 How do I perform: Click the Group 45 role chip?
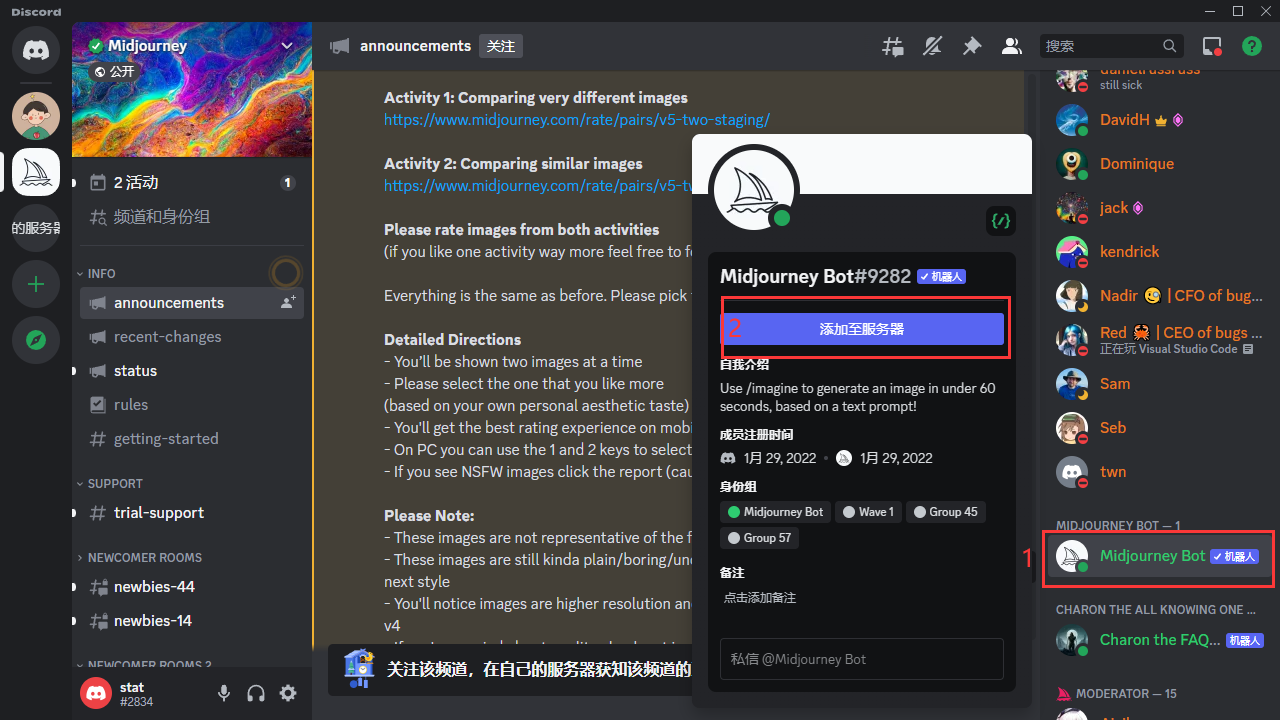(x=946, y=512)
